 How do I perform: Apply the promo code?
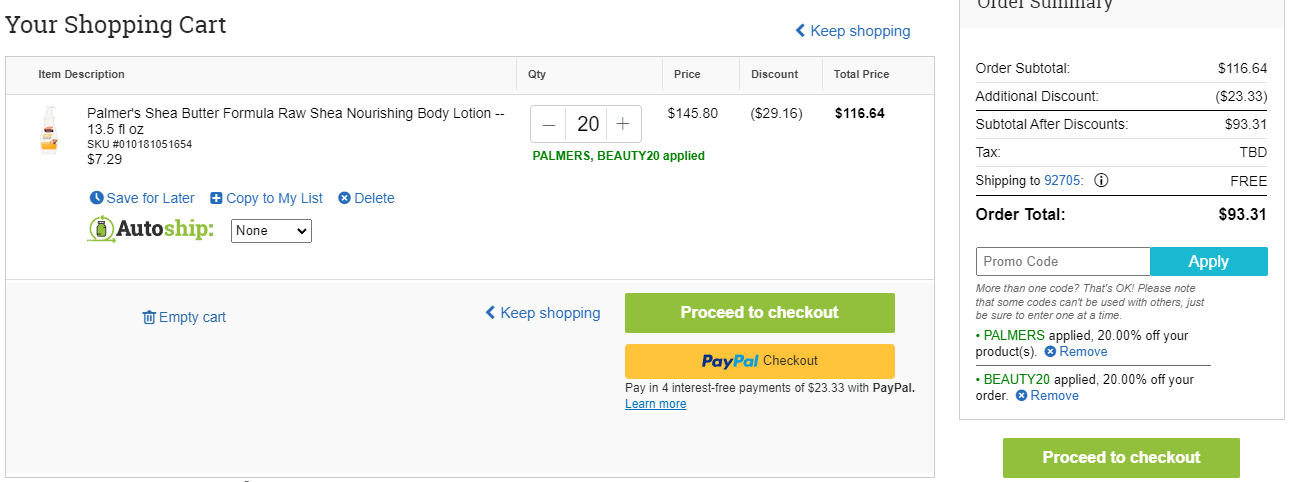point(1208,261)
